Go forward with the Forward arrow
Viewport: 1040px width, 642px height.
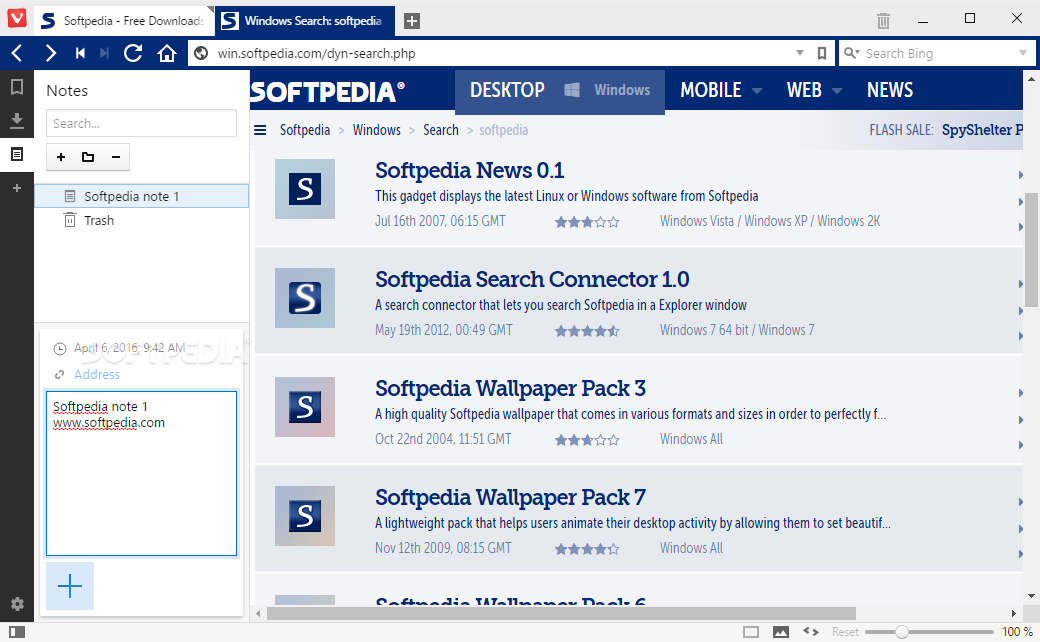click(50, 53)
